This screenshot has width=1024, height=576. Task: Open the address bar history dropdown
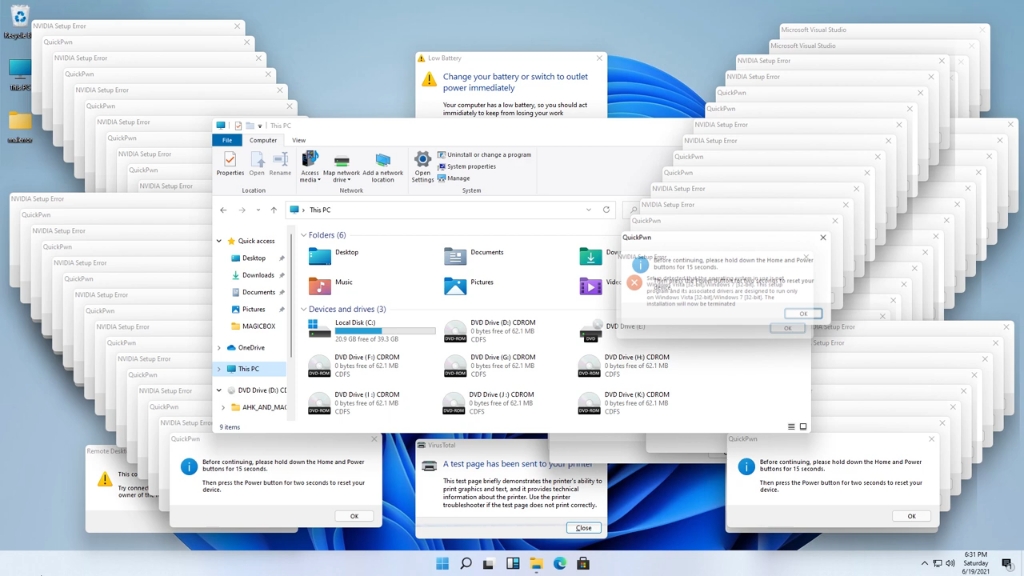(x=588, y=210)
